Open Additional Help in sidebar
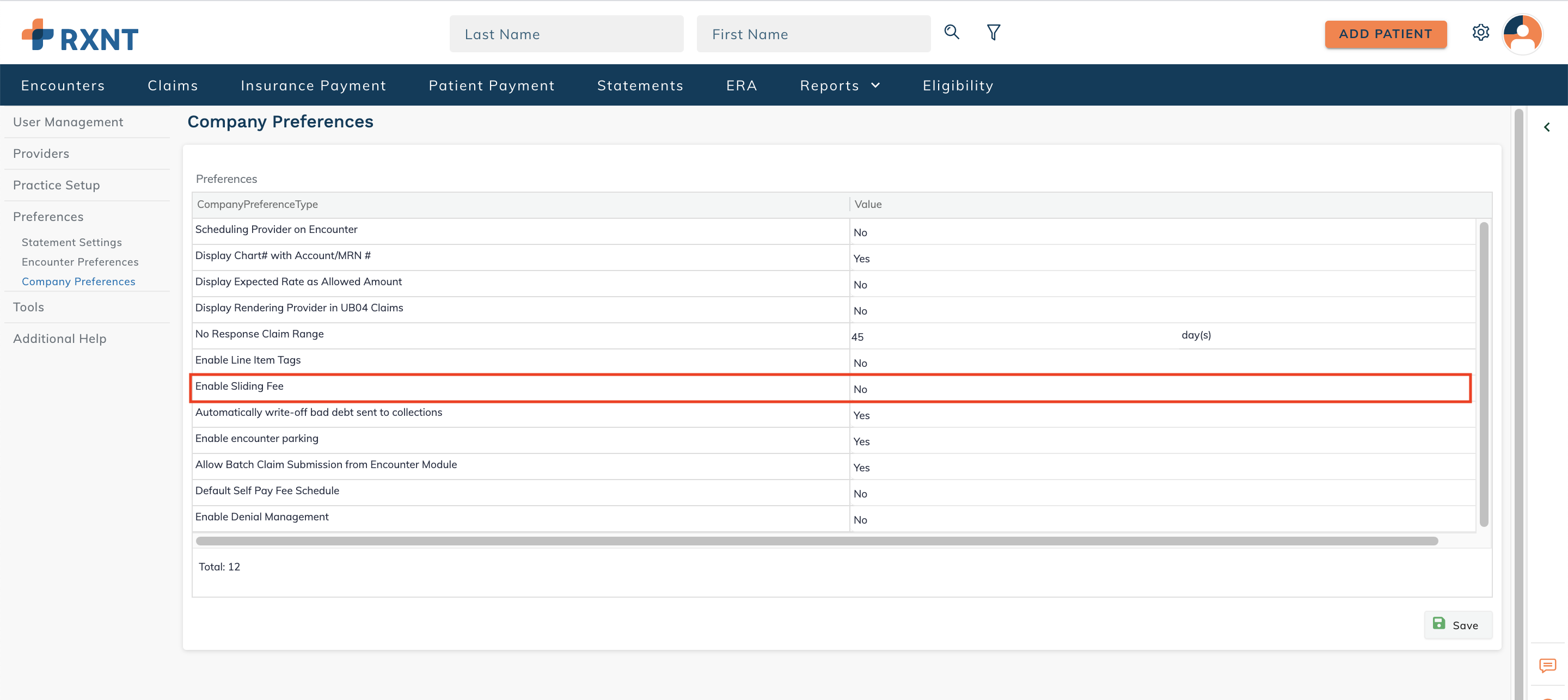Image resolution: width=1568 pixels, height=700 pixels. click(x=59, y=339)
